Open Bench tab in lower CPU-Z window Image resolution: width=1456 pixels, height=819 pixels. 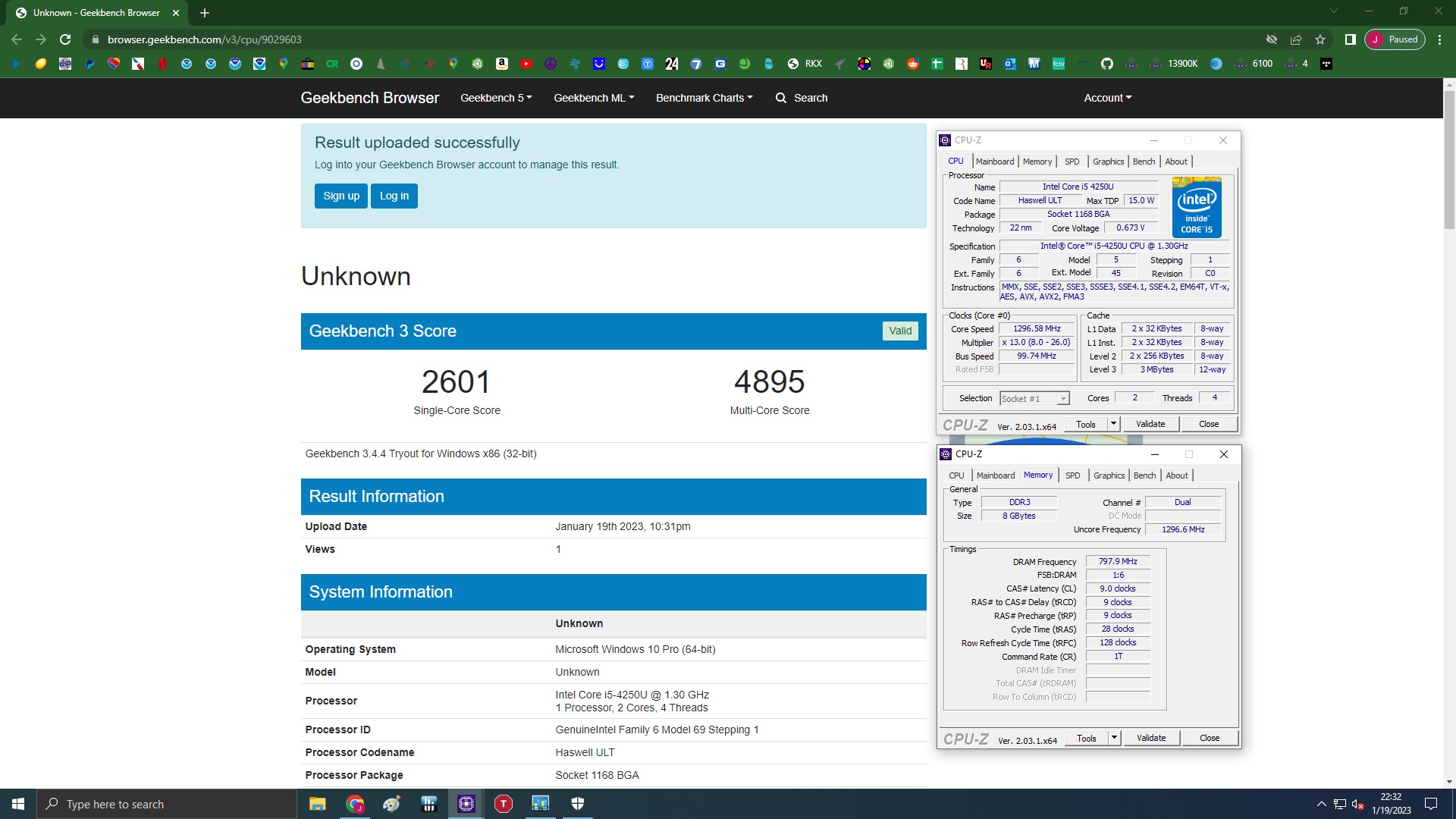(1144, 475)
